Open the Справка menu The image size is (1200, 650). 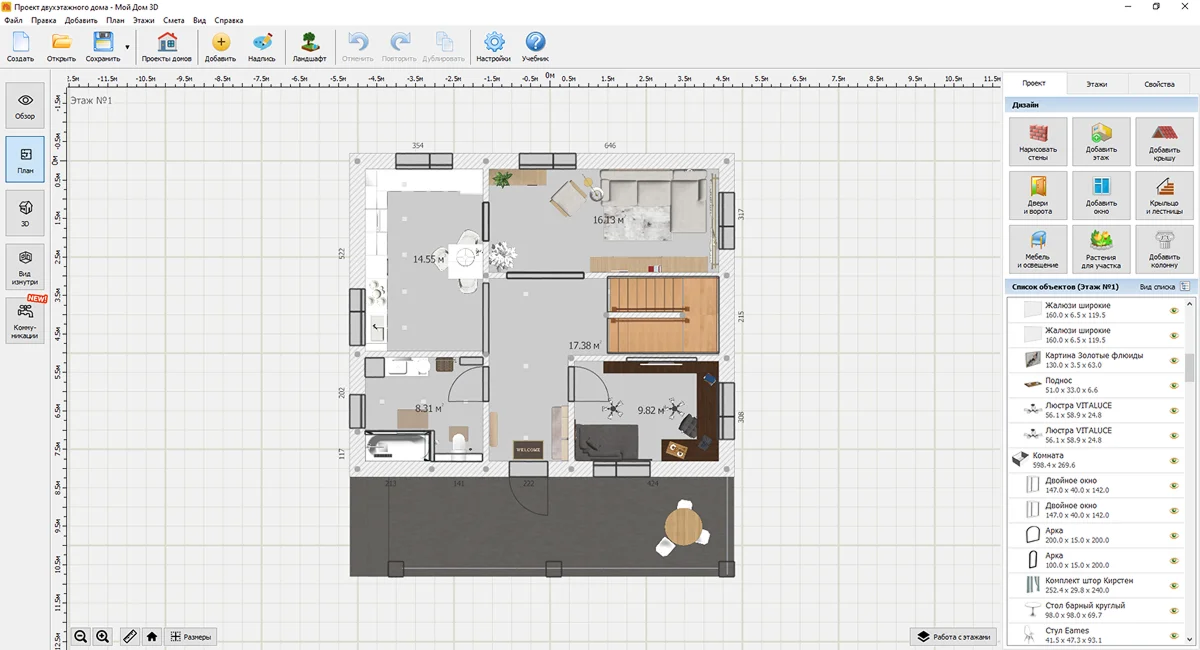[229, 20]
